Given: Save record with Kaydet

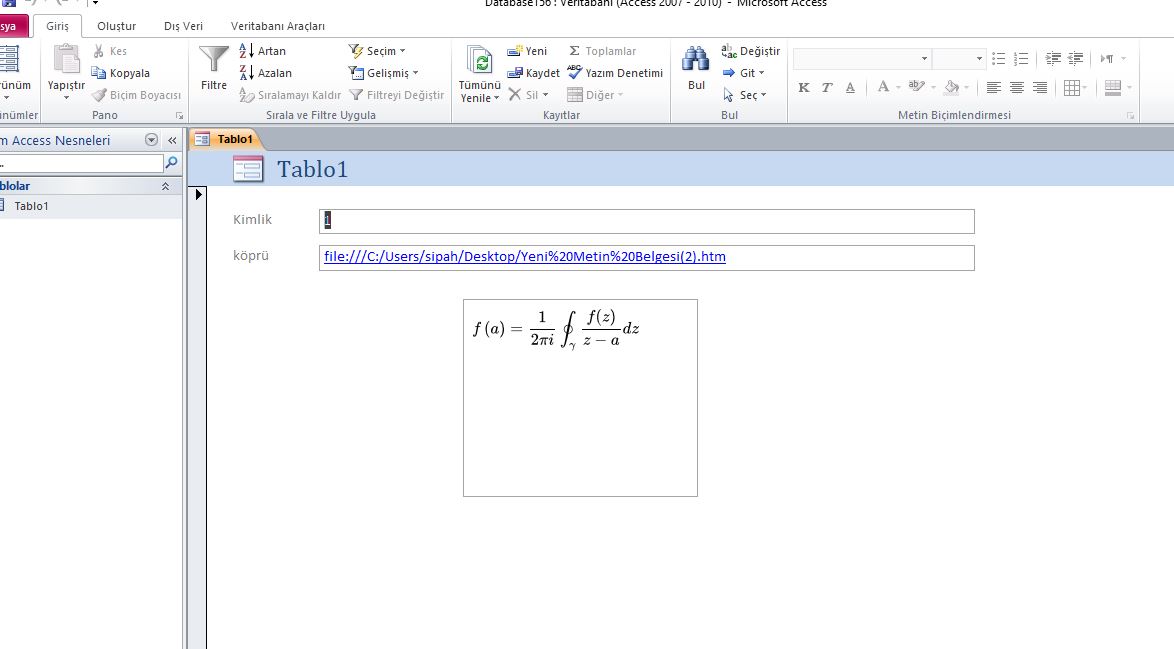Looking at the screenshot, I should [x=534, y=73].
